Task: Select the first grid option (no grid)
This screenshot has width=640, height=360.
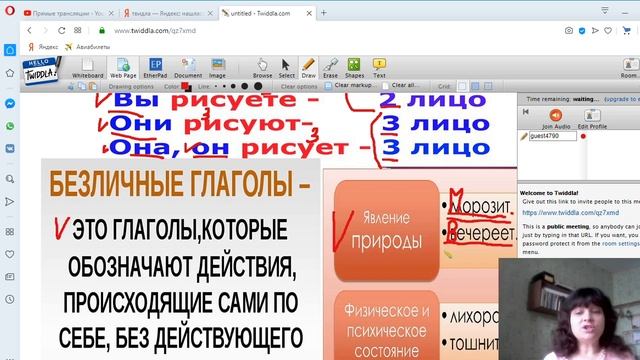Action: [462, 86]
